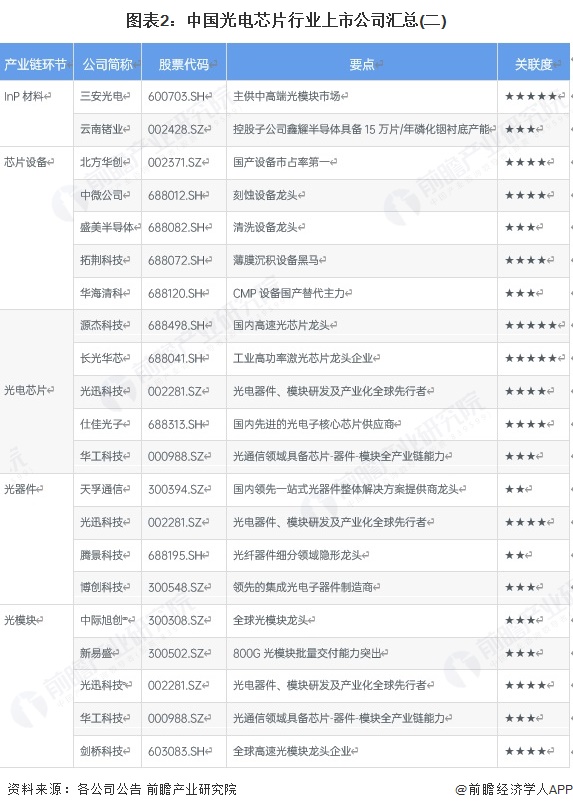This screenshot has width=573, height=810.
Task: Click the @前瞻经济学人APP credit text
Action: point(514,789)
